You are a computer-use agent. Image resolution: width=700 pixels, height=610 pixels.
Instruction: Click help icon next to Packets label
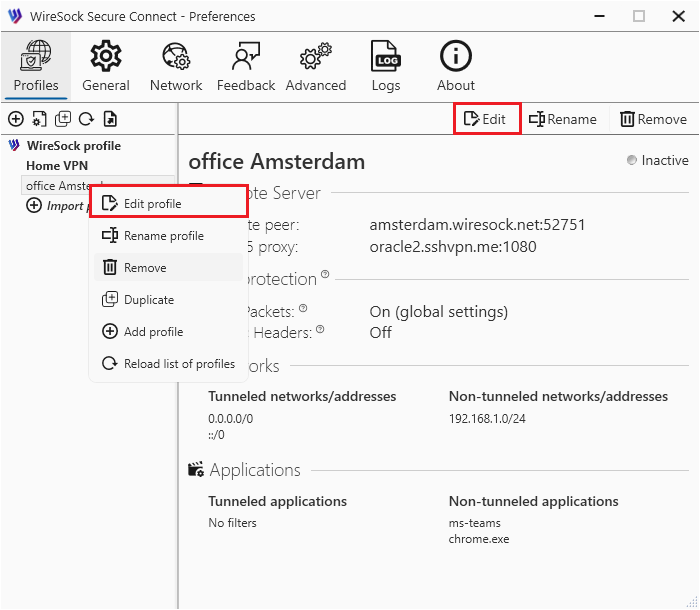tap(303, 308)
